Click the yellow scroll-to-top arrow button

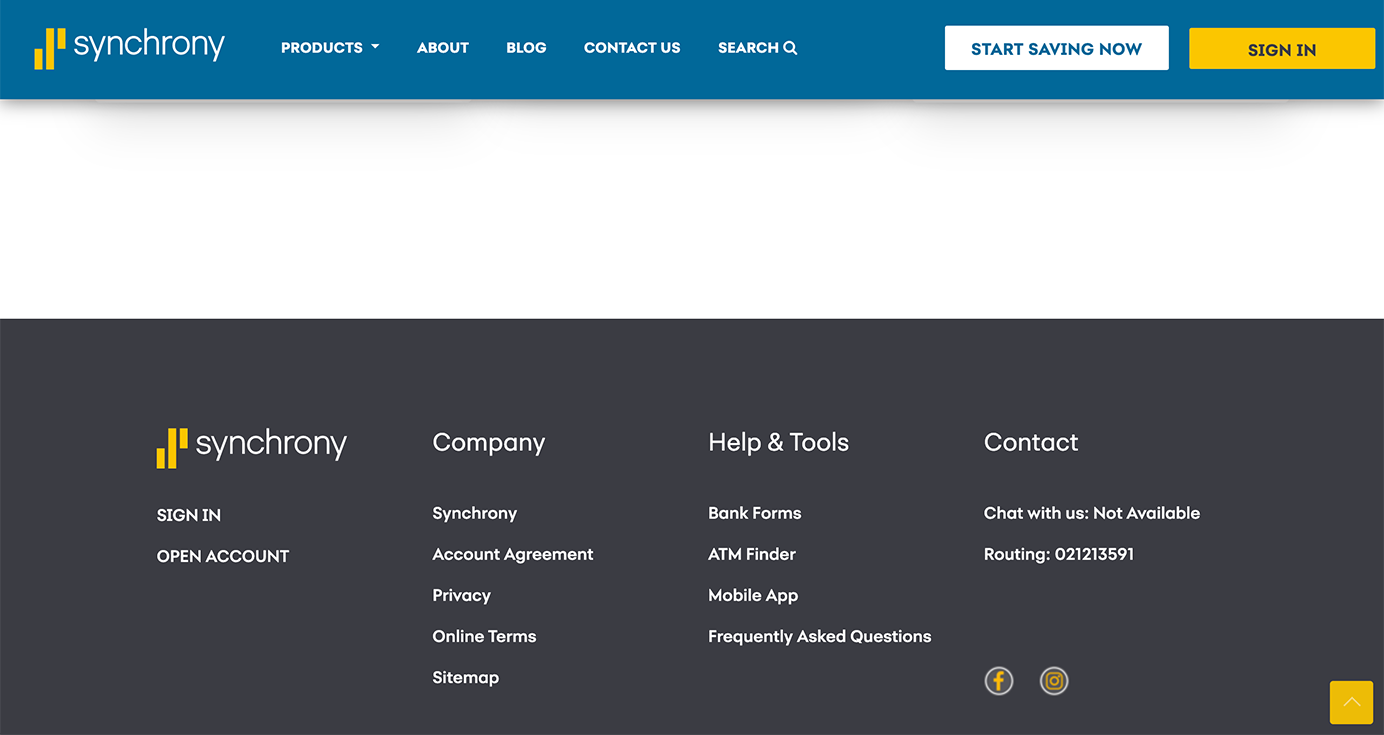click(x=1351, y=702)
